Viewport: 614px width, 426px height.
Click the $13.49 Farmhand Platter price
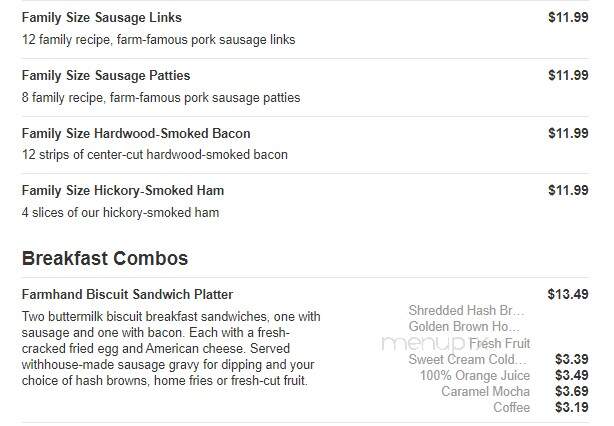pyautogui.click(x=568, y=294)
